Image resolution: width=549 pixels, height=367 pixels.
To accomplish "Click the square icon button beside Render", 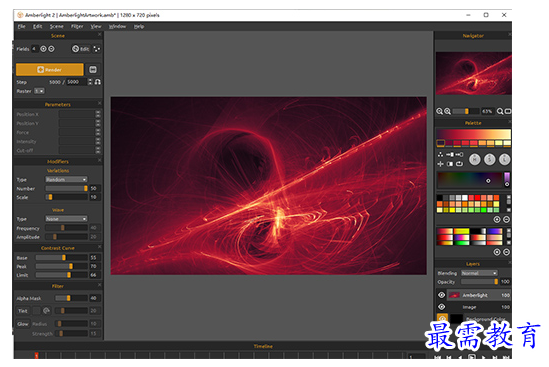I will coord(93,69).
